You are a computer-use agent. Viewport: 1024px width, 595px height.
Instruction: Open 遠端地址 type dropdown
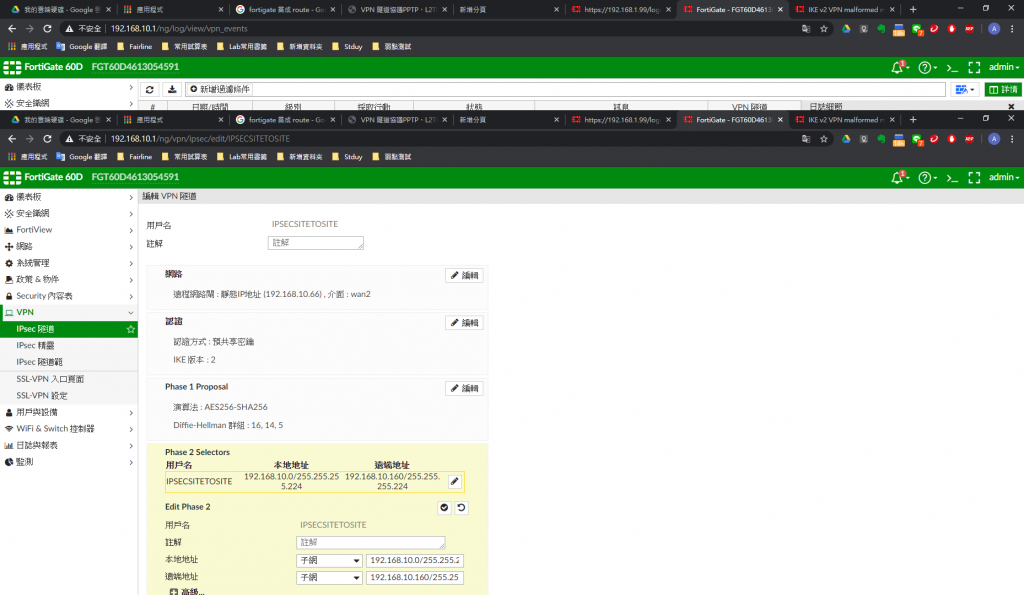coord(329,577)
